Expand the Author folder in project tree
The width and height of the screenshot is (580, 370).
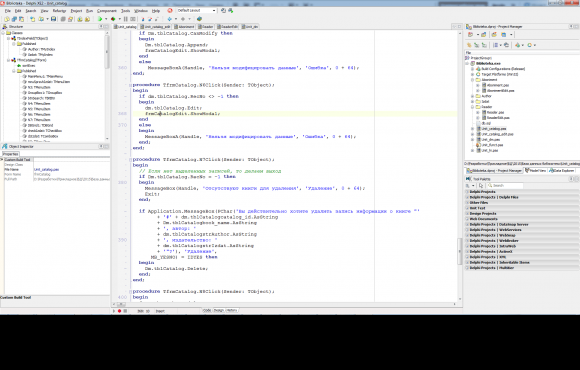[x=473, y=96]
